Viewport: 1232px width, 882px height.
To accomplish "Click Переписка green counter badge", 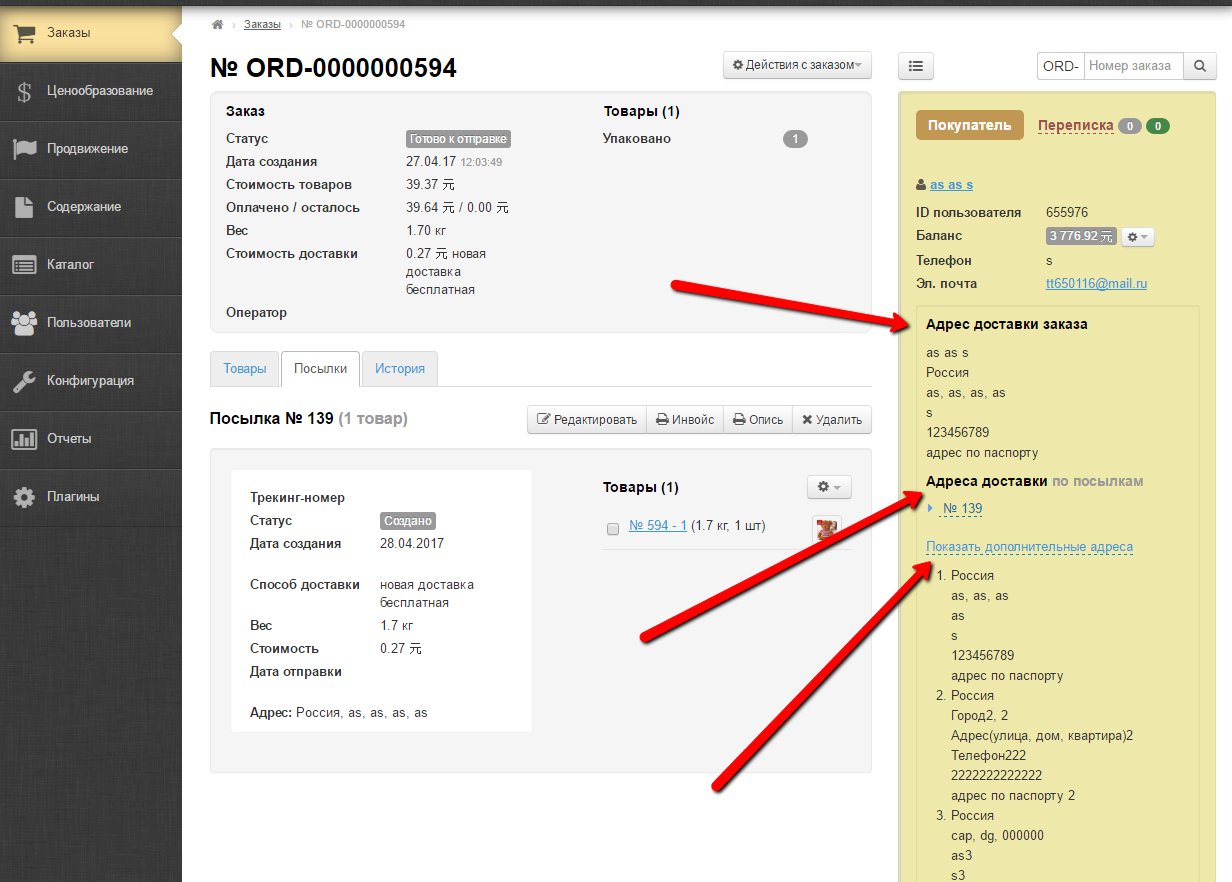I will tap(1158, 126).
